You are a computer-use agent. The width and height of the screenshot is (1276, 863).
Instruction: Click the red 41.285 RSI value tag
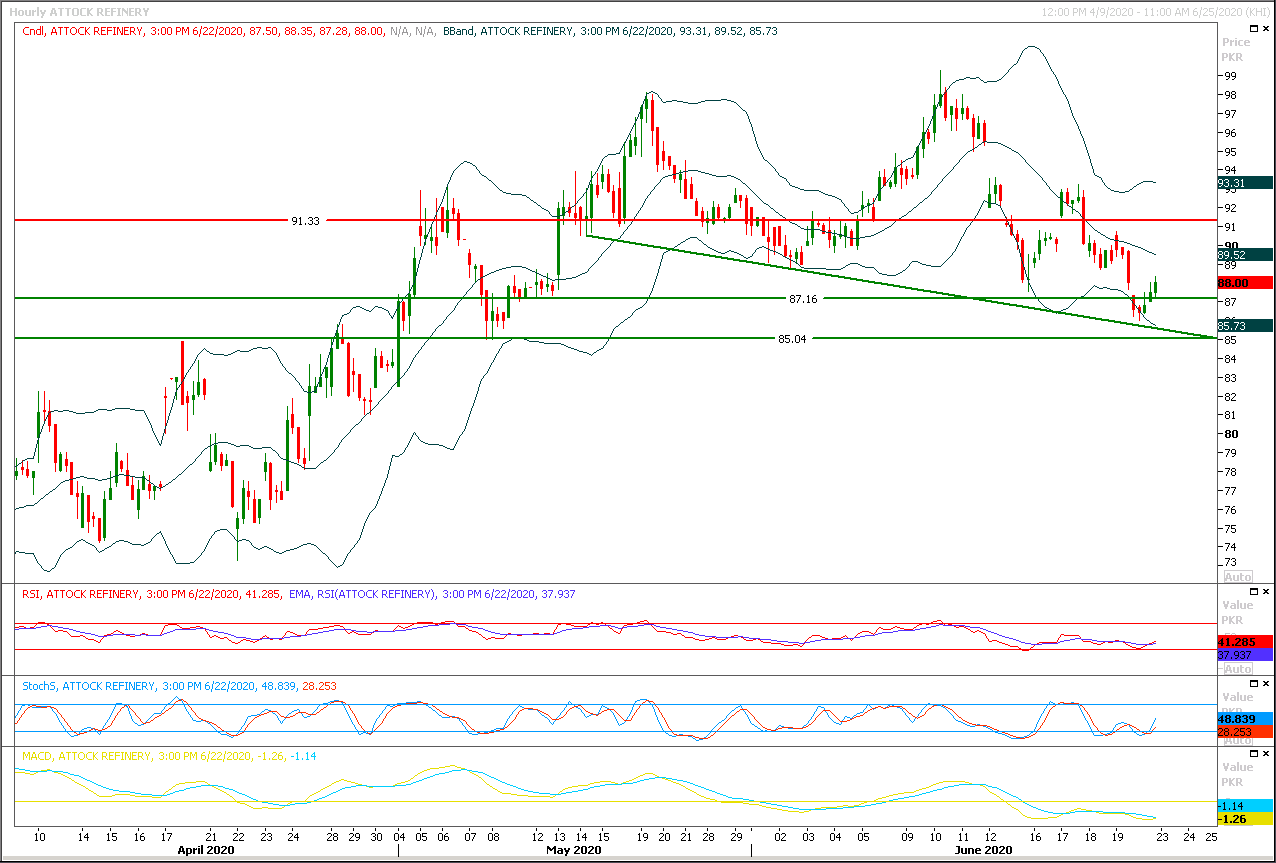(1245, 641)
